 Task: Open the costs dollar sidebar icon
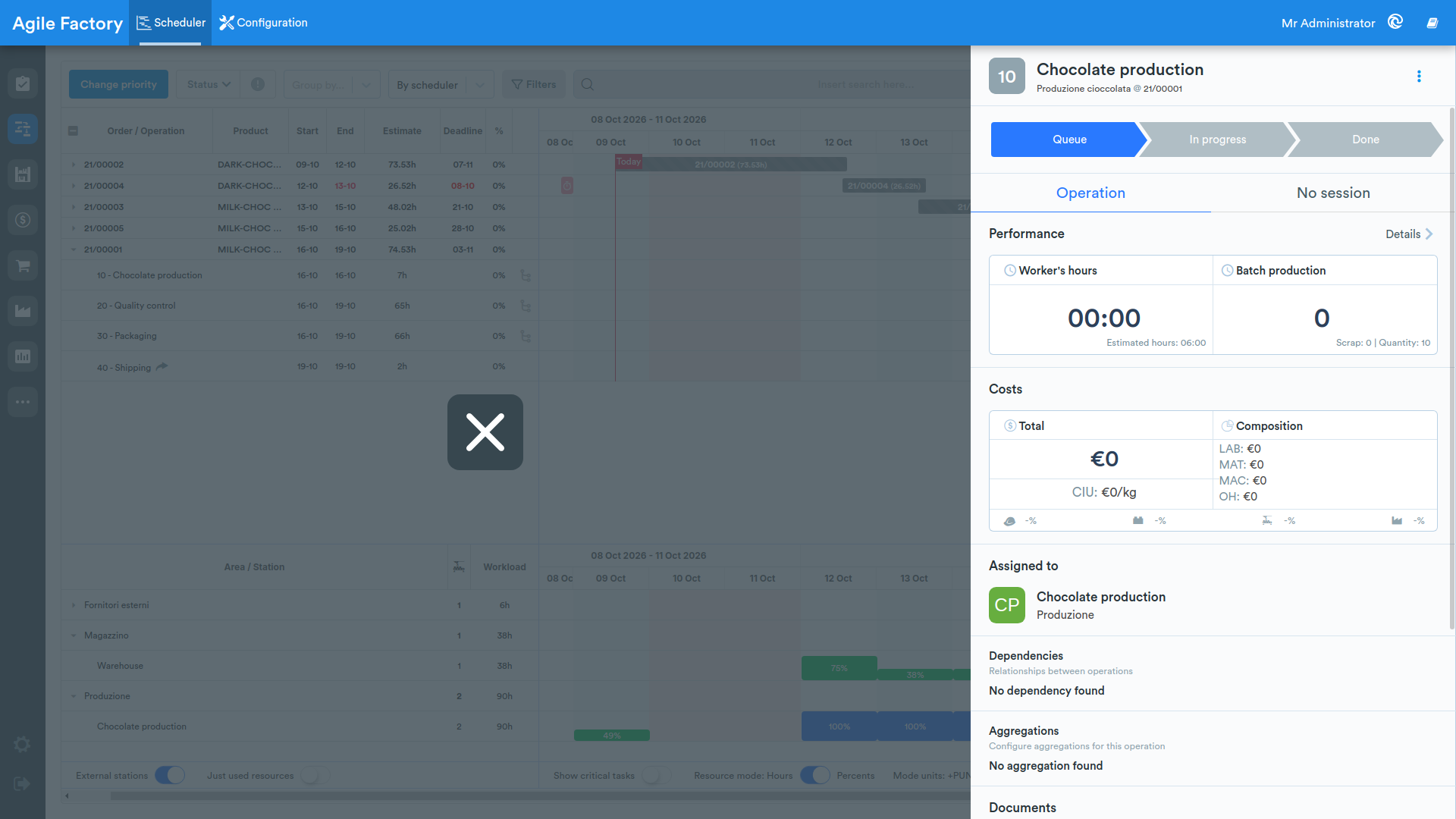(23, 220)
